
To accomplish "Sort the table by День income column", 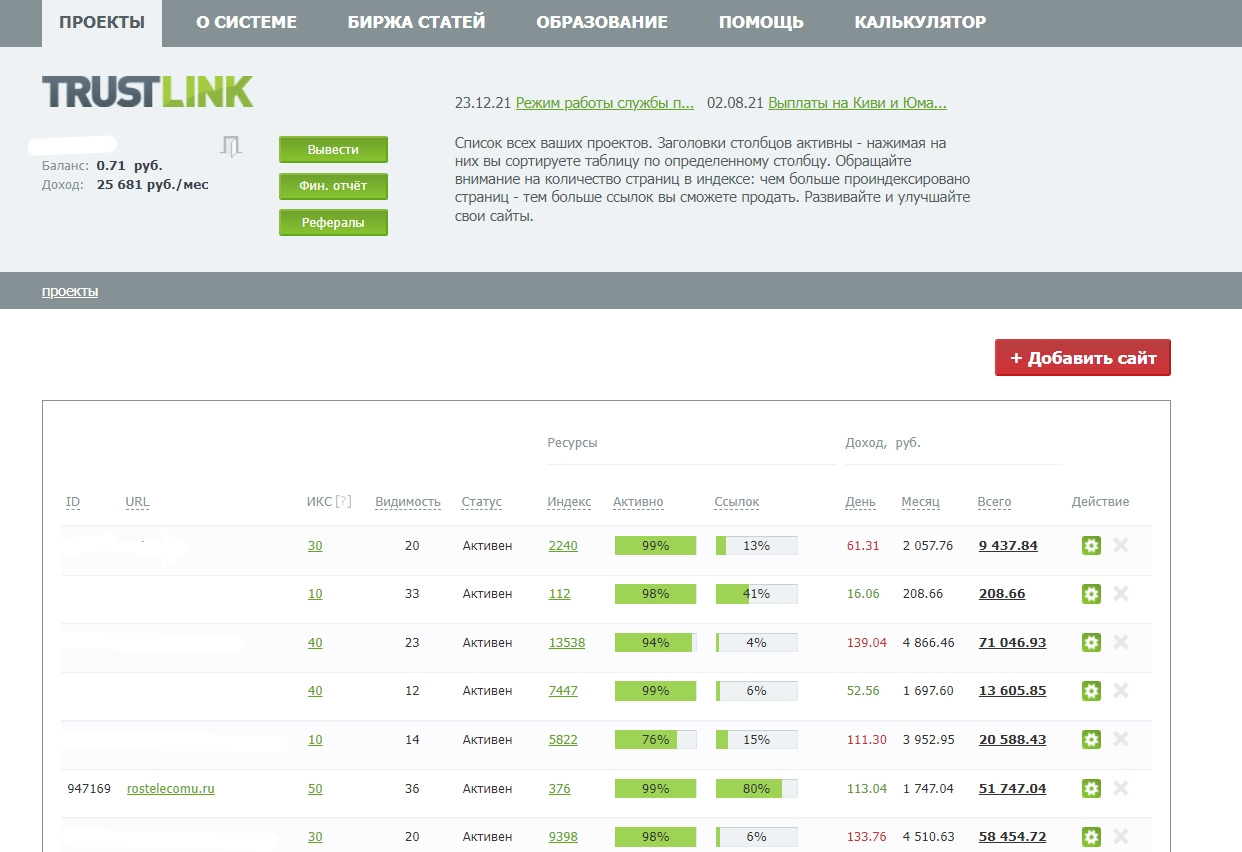I will click(x=860, y=502).
